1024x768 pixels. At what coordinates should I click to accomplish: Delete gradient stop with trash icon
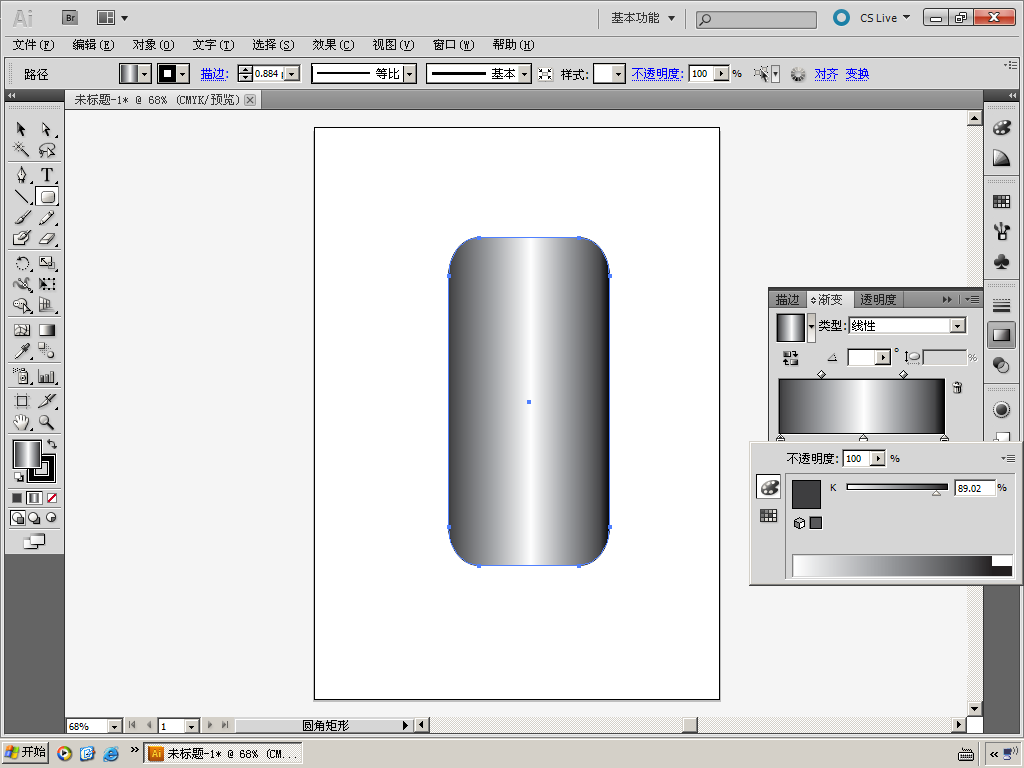click(957, 387)
